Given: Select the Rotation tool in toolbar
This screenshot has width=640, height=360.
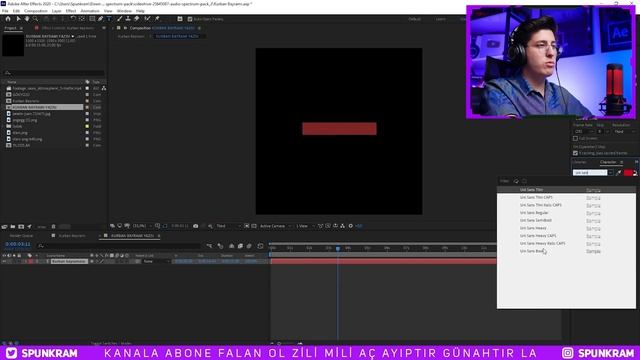Looking at the screenshot, I should click(x=73, y=19).
